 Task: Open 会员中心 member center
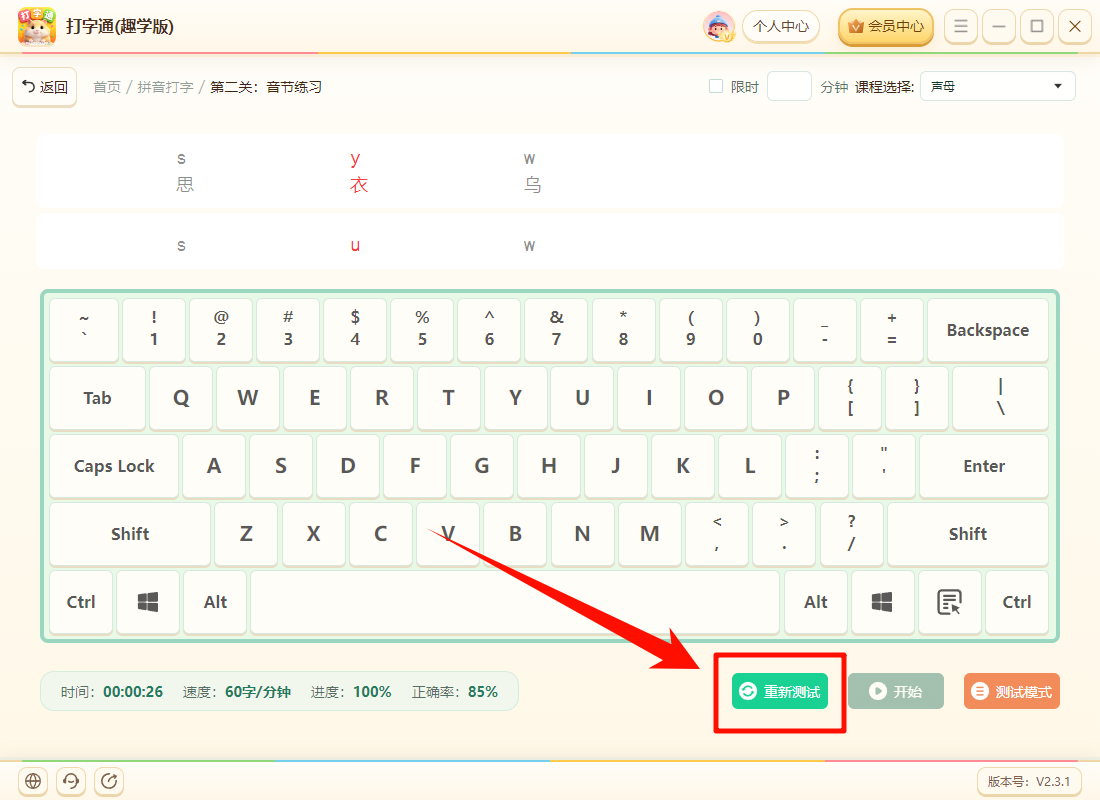pyautogui.click(x=886, y=27)
